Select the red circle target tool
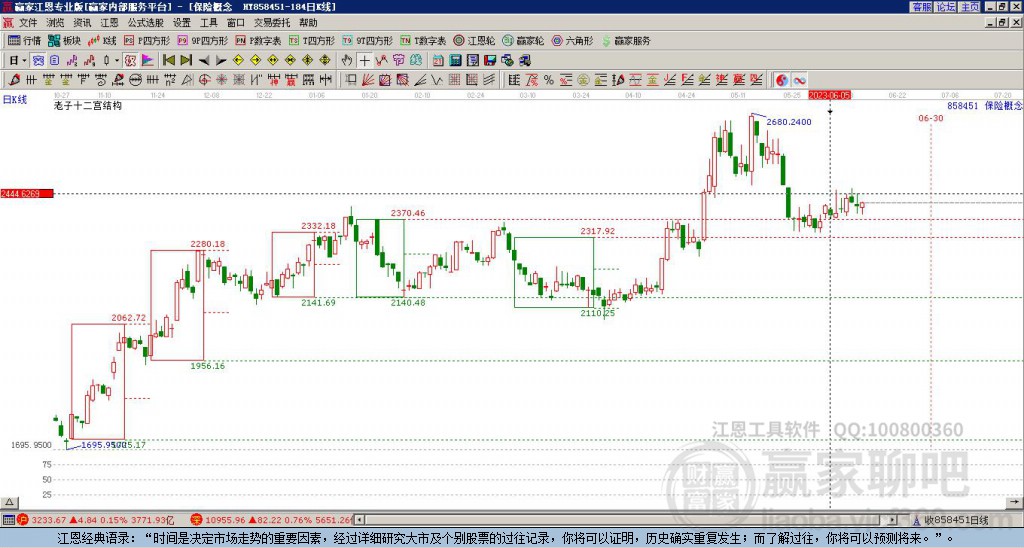The width and height of the screenshot is (1024, 548). [204, 80]
